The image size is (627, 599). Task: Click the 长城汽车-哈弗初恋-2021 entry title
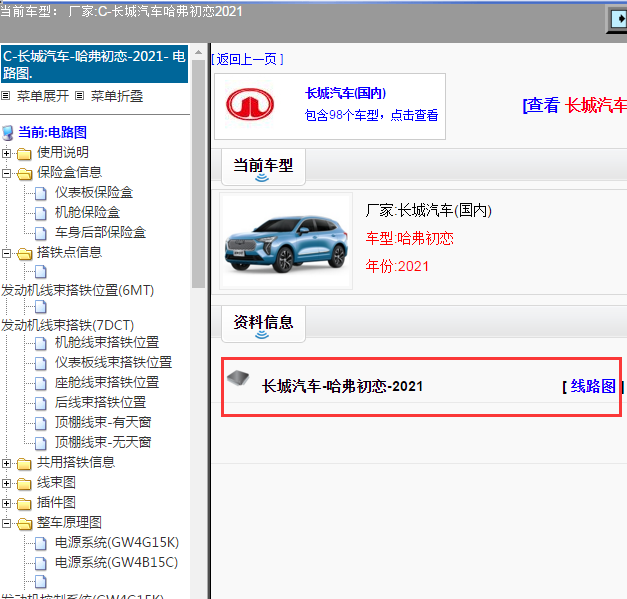tap(342, 387)
